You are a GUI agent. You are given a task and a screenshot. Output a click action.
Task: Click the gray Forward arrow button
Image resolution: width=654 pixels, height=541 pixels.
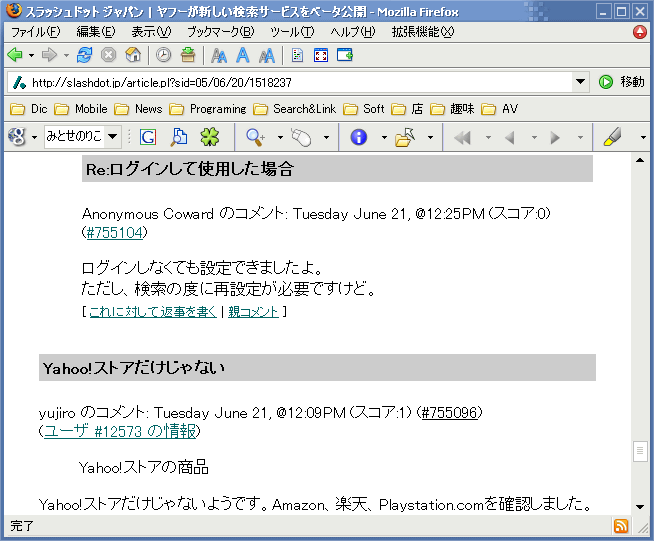pos(50,55)
